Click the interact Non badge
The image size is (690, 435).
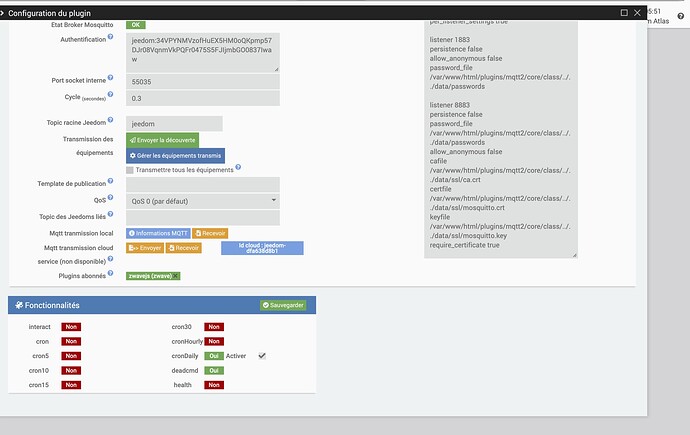point(71,327)
